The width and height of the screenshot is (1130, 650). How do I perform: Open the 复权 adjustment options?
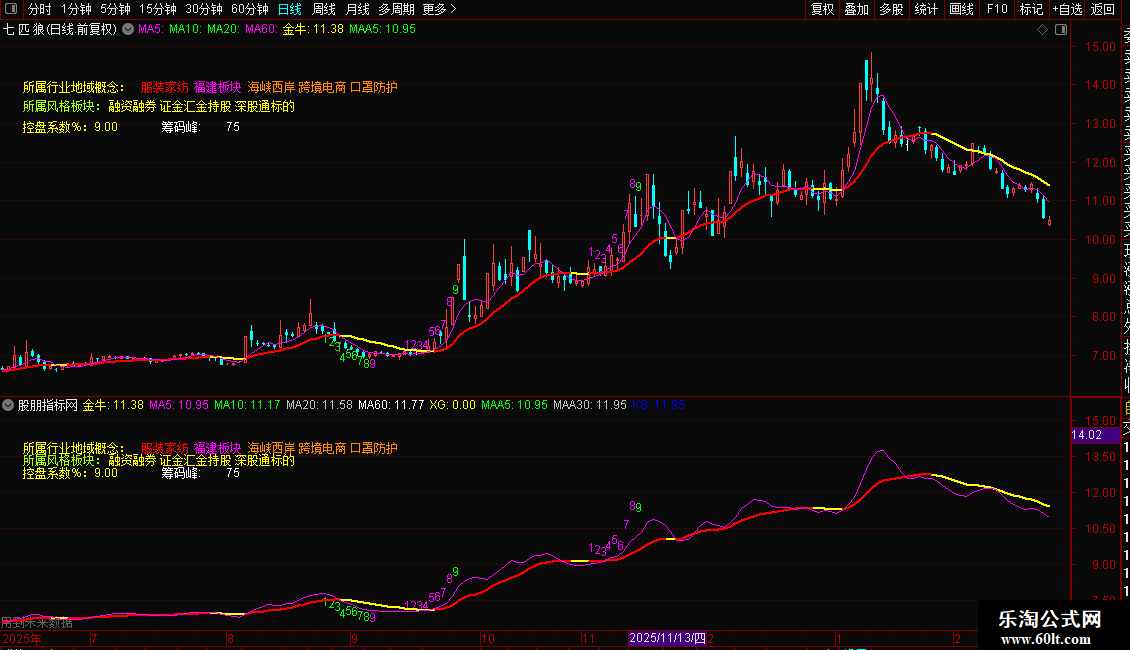[x=822, y=9]
